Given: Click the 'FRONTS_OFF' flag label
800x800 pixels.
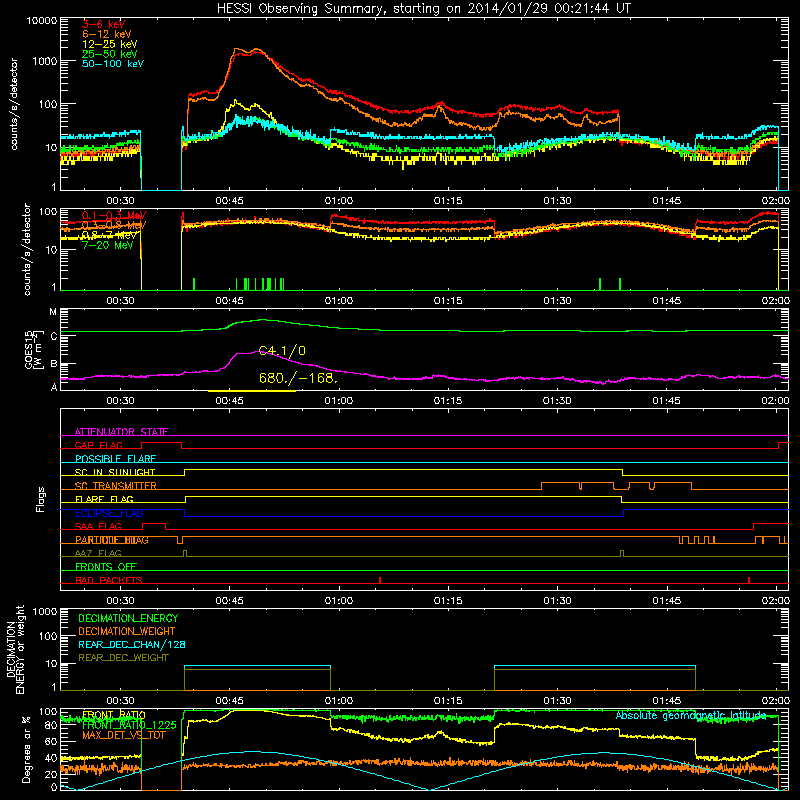Looking at the screenshot, I should [106, 567].
